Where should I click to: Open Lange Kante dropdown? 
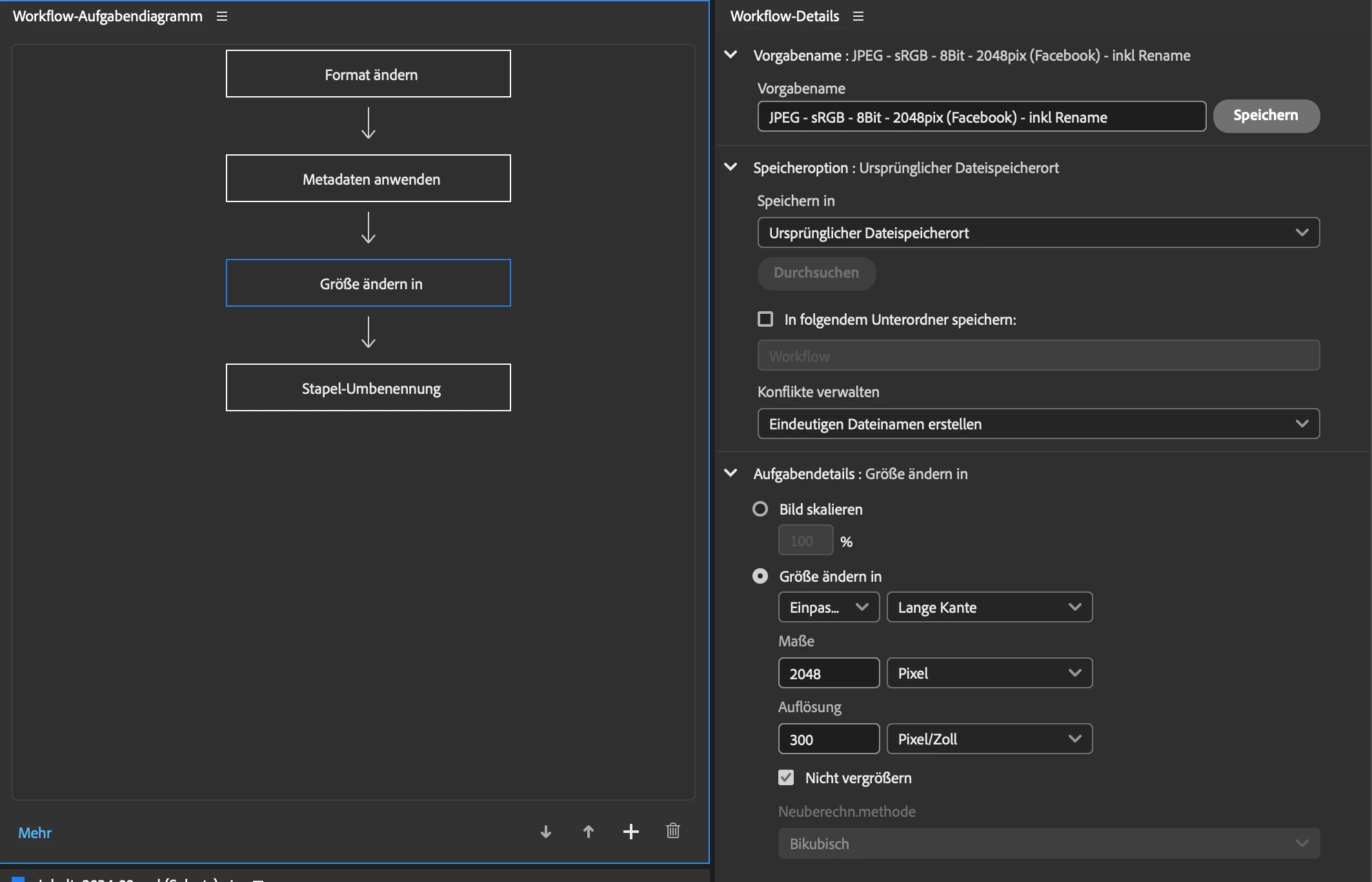(x=989, y=607)
